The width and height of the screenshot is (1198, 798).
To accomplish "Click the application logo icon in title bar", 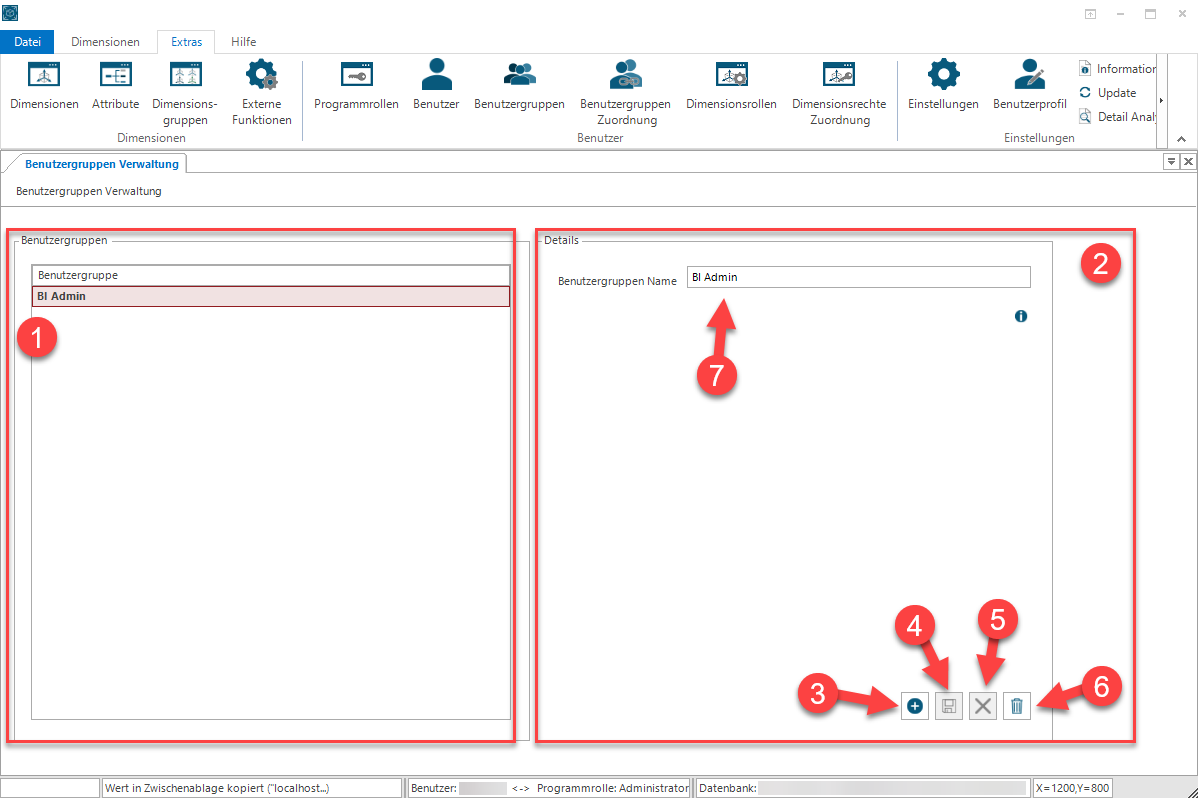I will click(x=10, y=12).
